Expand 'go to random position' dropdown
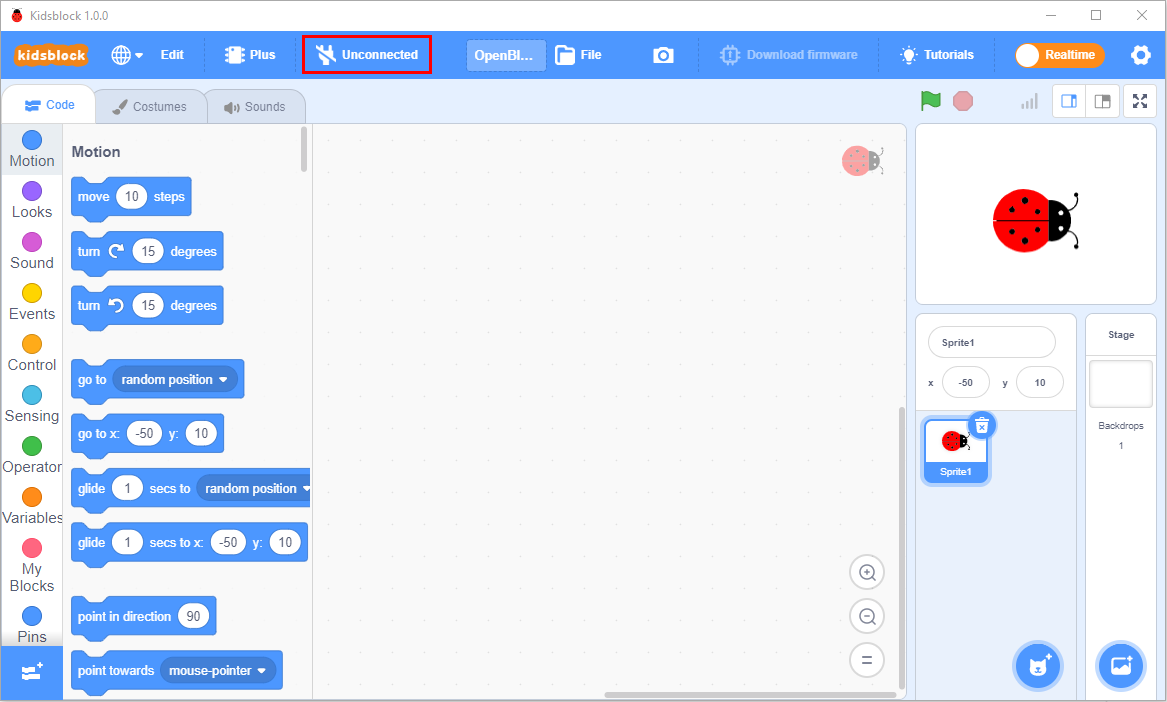Image resolution: width=1167 pixels, height=702 pixels. coord(223,380)
